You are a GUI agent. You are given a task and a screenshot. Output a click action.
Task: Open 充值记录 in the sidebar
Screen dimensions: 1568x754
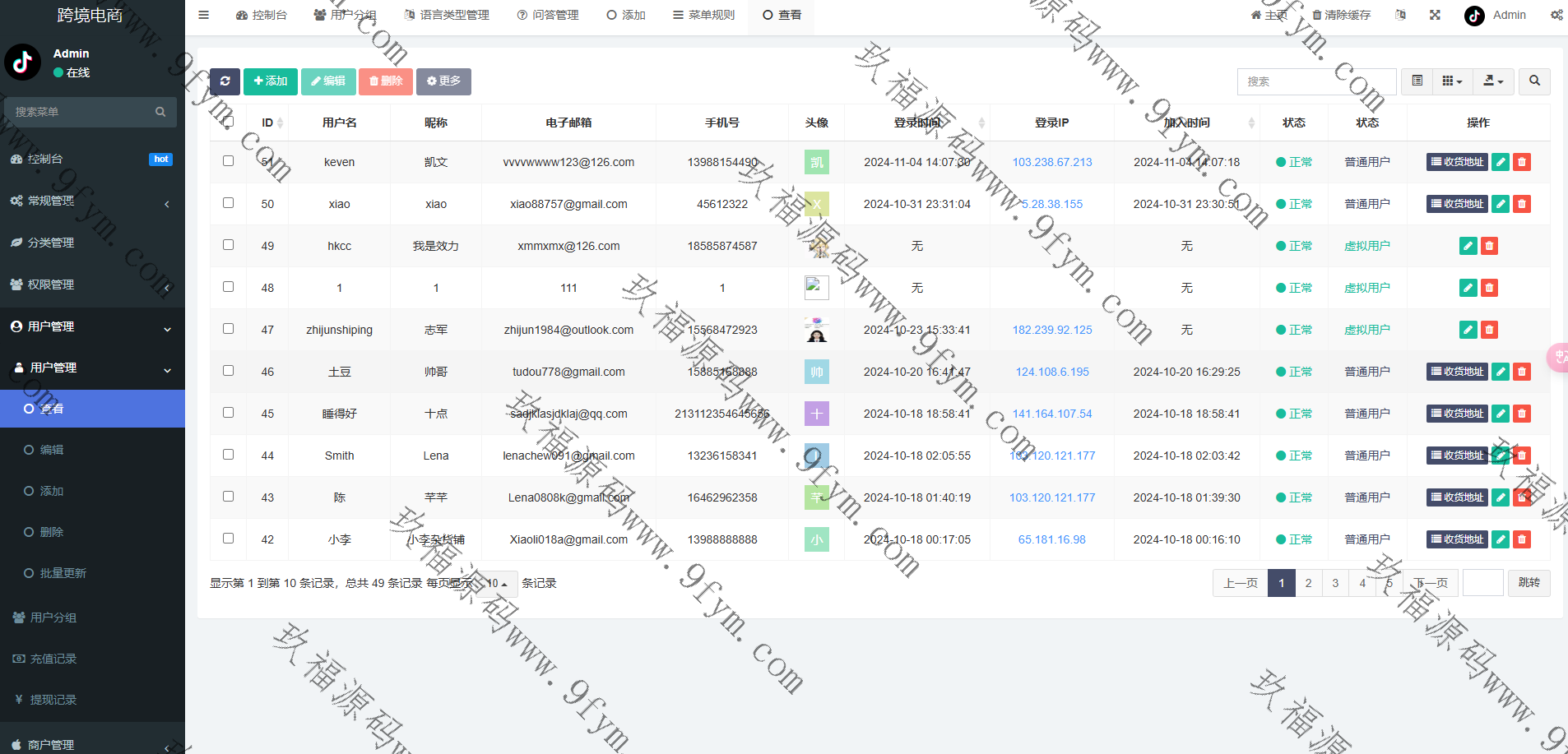53,659
